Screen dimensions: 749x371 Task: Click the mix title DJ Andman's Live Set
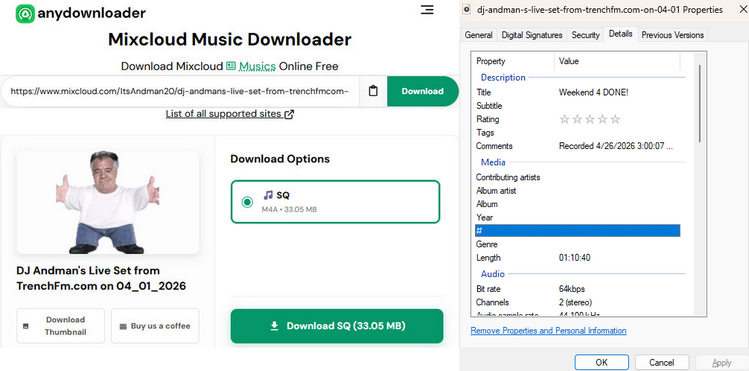pyautogui.click(x=101, y=278)
